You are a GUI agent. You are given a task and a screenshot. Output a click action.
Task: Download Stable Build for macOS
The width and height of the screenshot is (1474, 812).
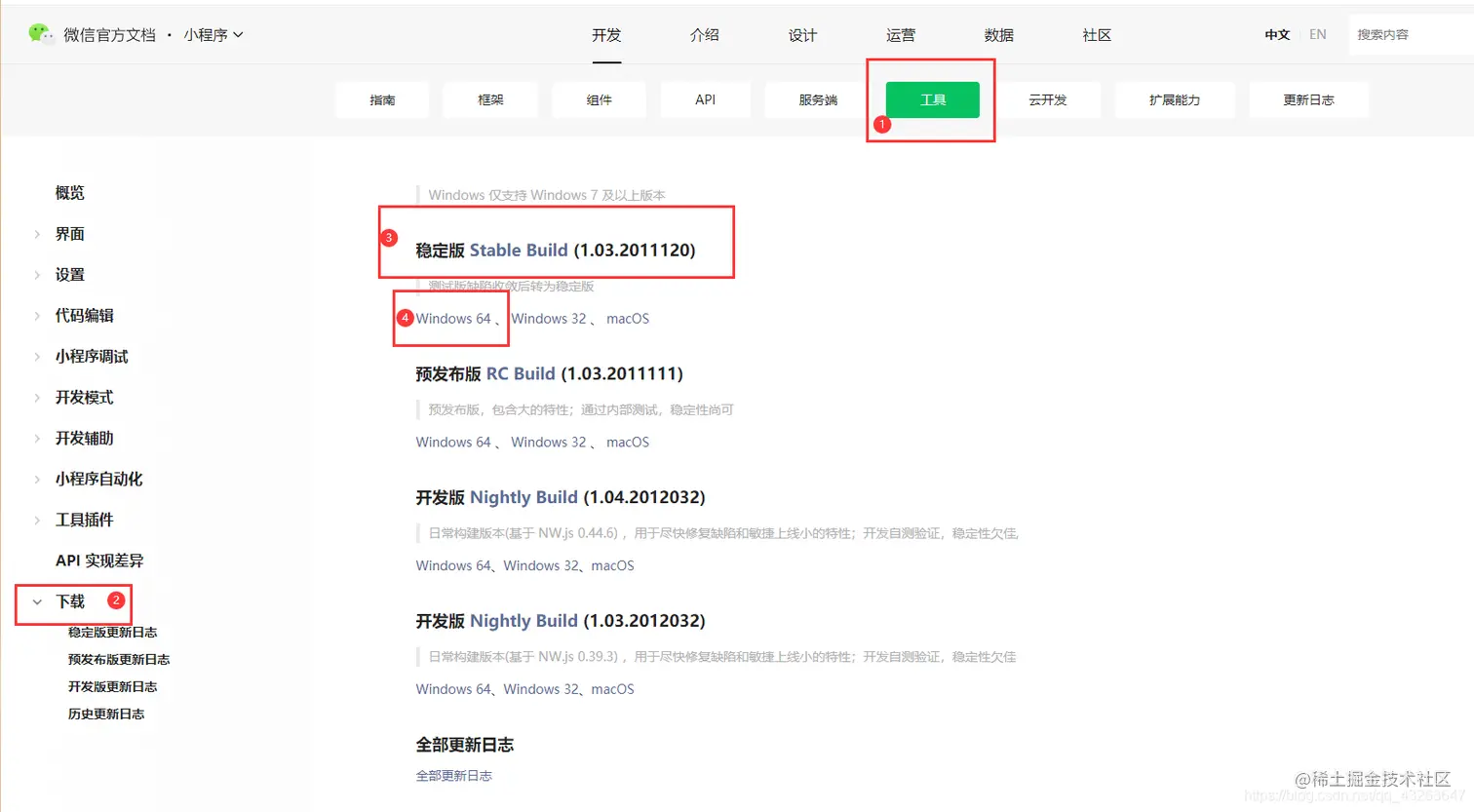(628, 319)
